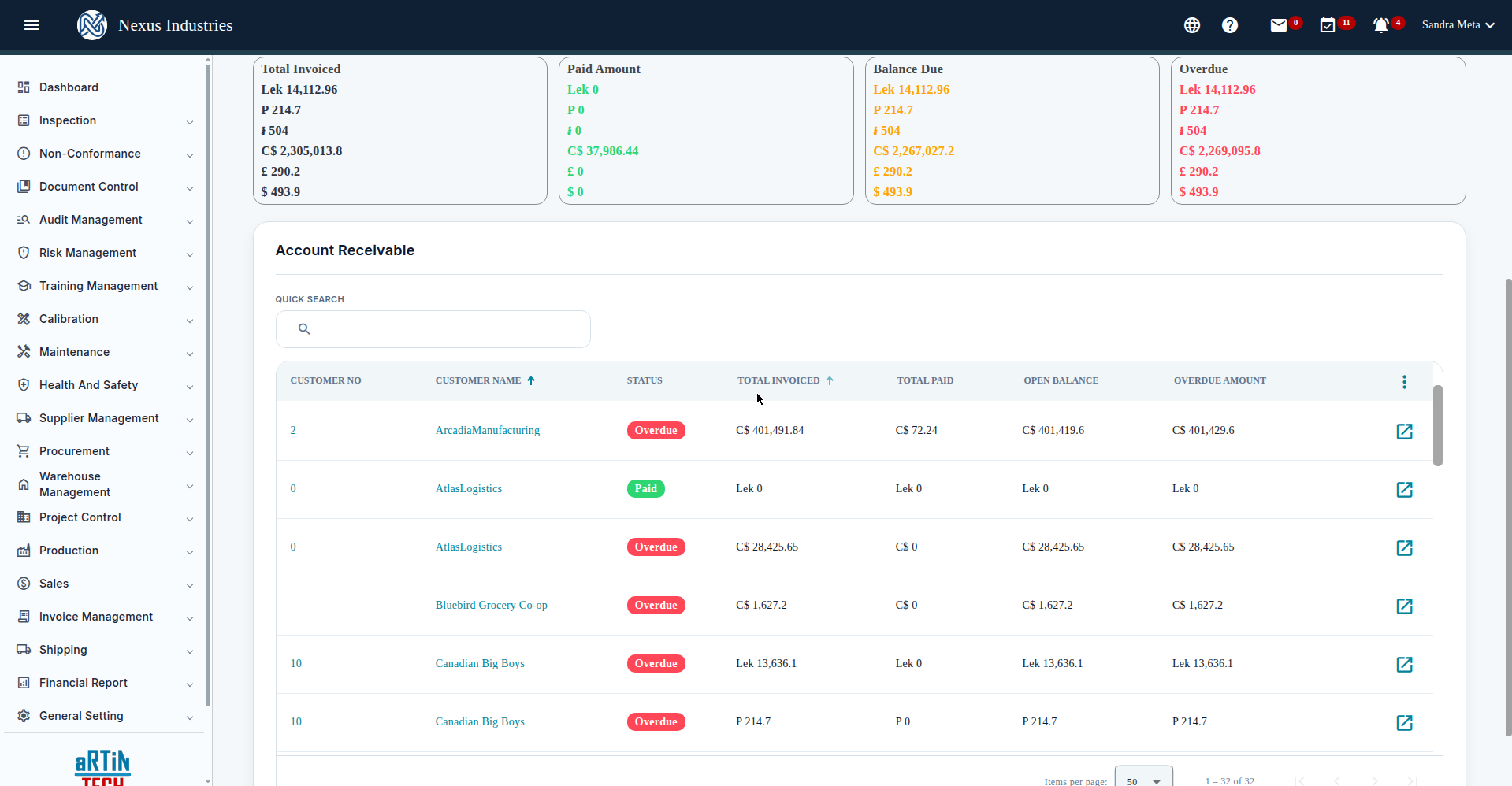Open the language globe icon

point(1192,25)
